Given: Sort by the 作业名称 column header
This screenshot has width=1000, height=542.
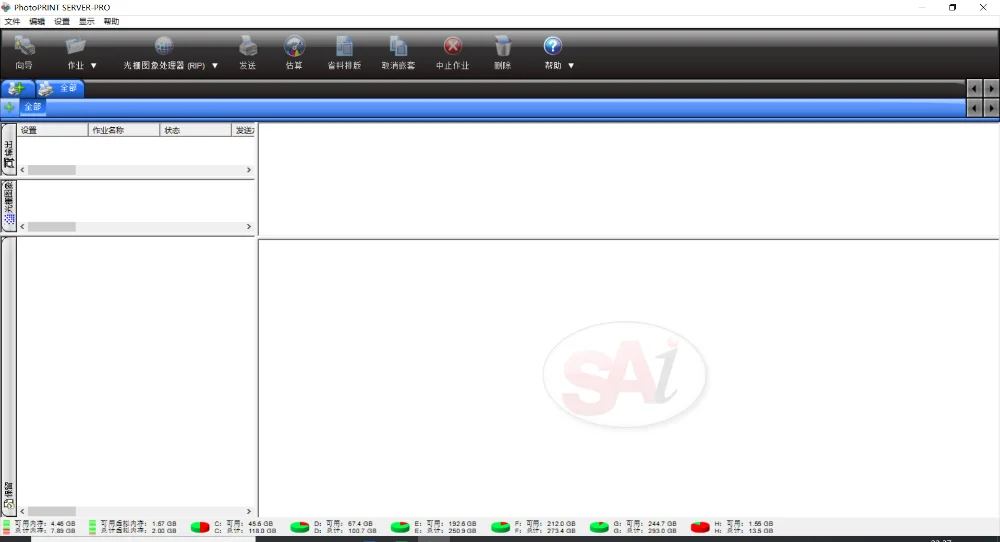Looking at the screenshot, I should 124,130.
